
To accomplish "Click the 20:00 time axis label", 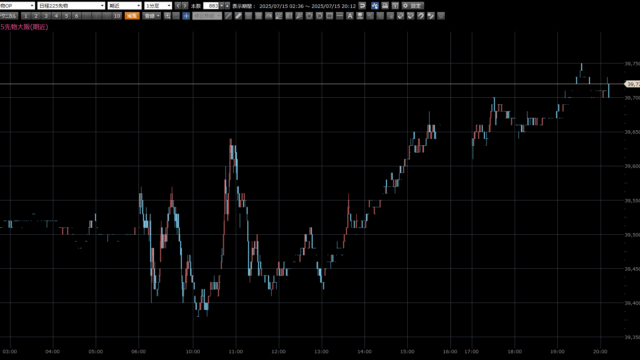I will coord(600,351).
